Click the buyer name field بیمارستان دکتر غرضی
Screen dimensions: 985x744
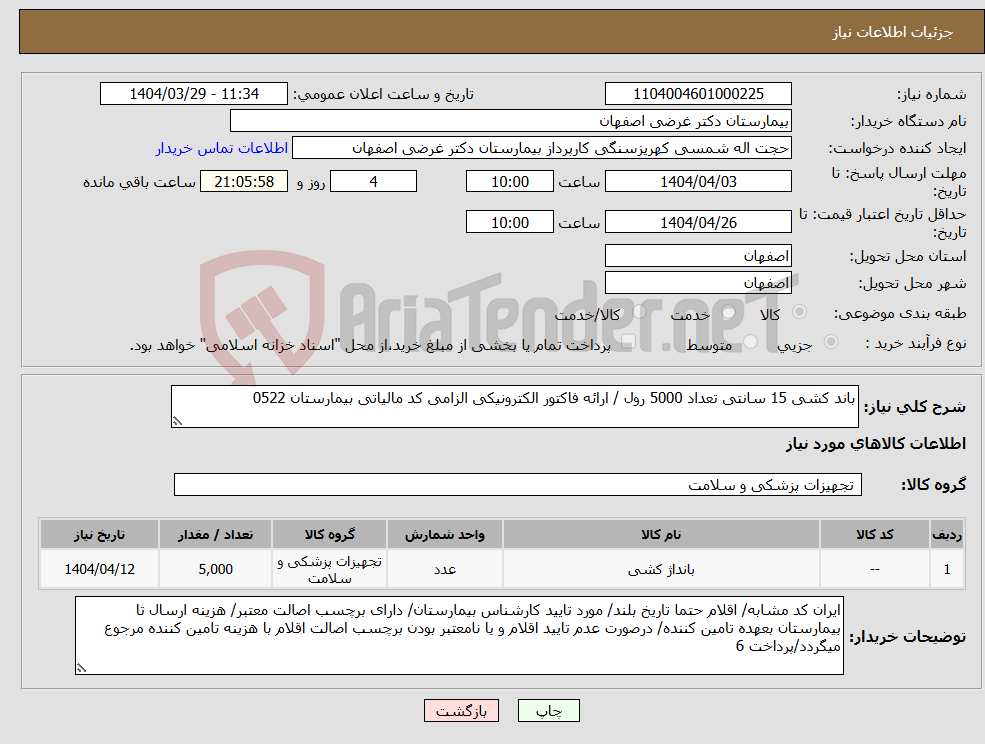pyautogui.click(x=511, y=121)
